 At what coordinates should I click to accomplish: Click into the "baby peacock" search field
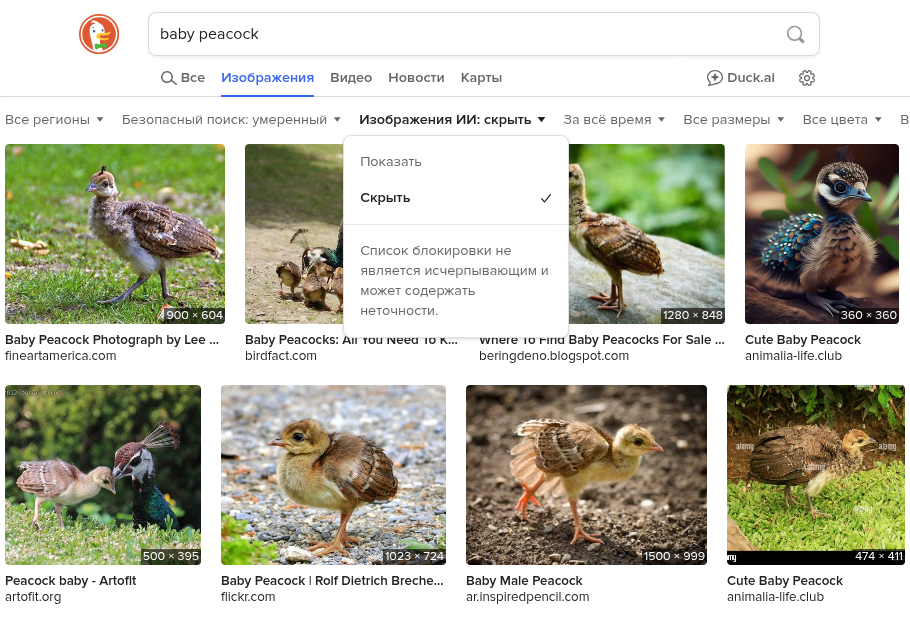(x=460, y=35)
